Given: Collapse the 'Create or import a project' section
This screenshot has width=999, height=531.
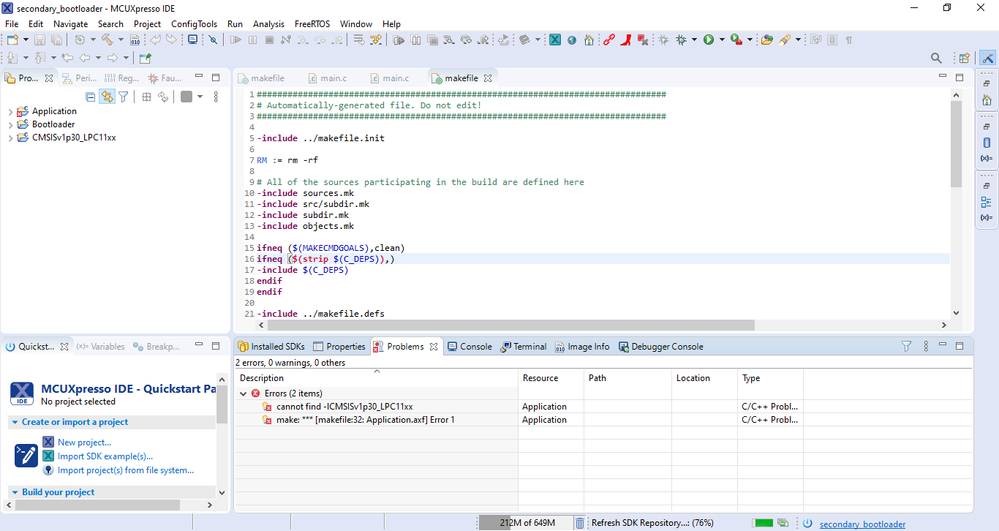Looking at the screenshot, I should 15,422.
